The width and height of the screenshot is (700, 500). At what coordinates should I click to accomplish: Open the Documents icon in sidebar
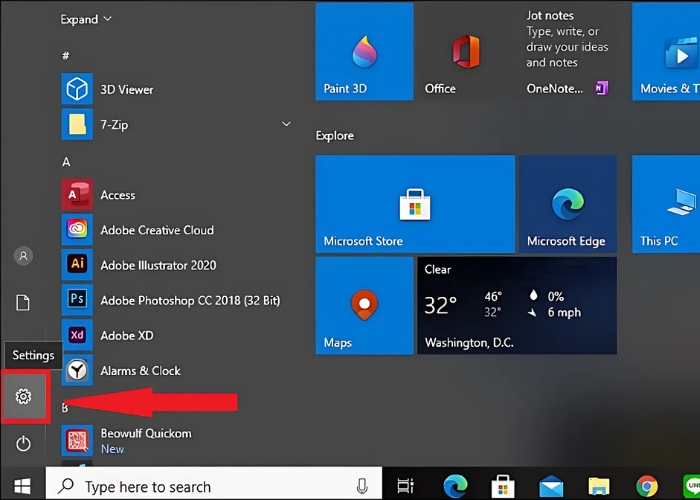(x=23, y=302)
